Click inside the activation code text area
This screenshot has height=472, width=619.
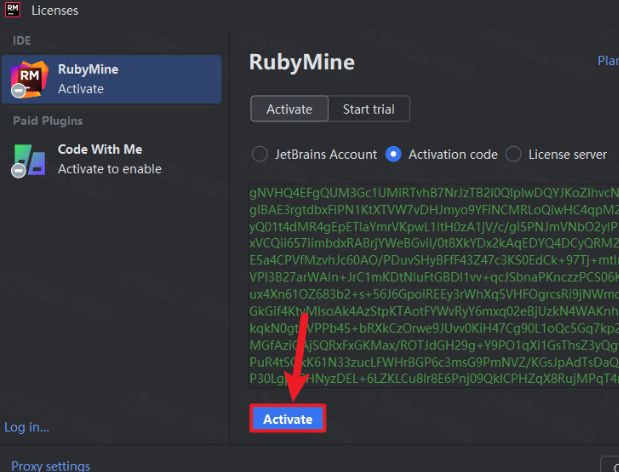[x=433, y=286]
